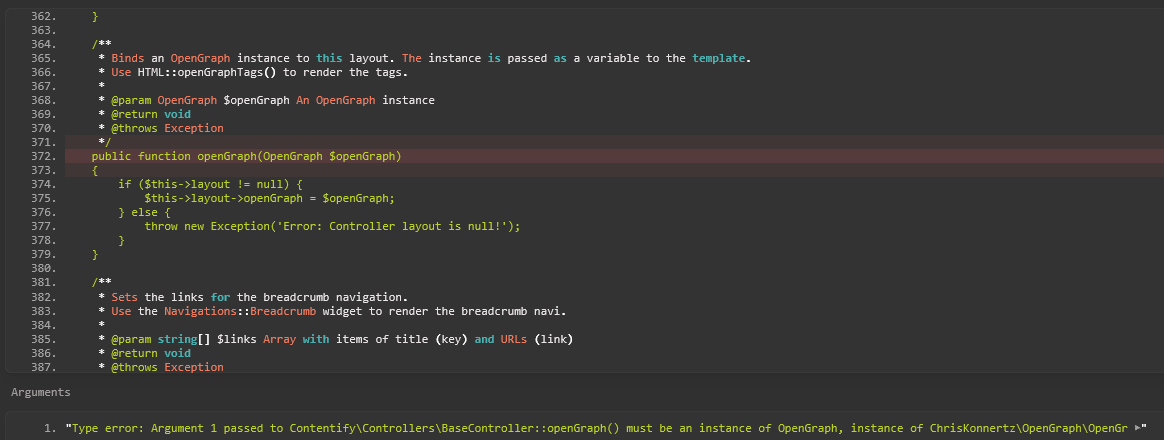Screen dimensions: 1164x440
Task: Click the @param string[] $links line 385
Action: (336, 340)
